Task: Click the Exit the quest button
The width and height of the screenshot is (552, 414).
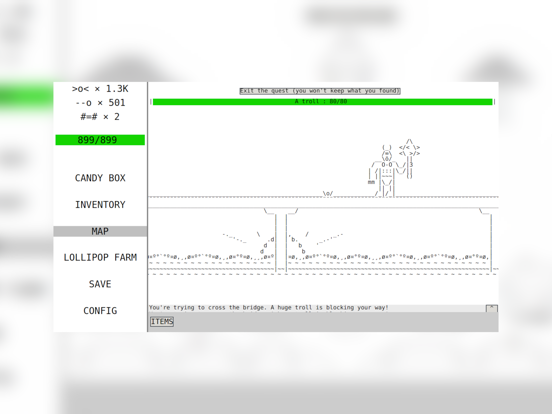Action: 320,91
